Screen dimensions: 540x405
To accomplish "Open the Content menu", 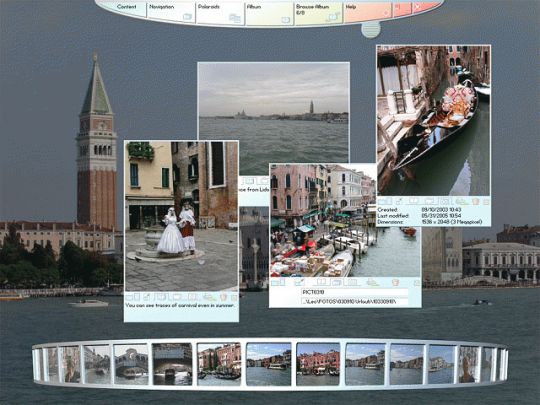I will (x=127, y=7).
